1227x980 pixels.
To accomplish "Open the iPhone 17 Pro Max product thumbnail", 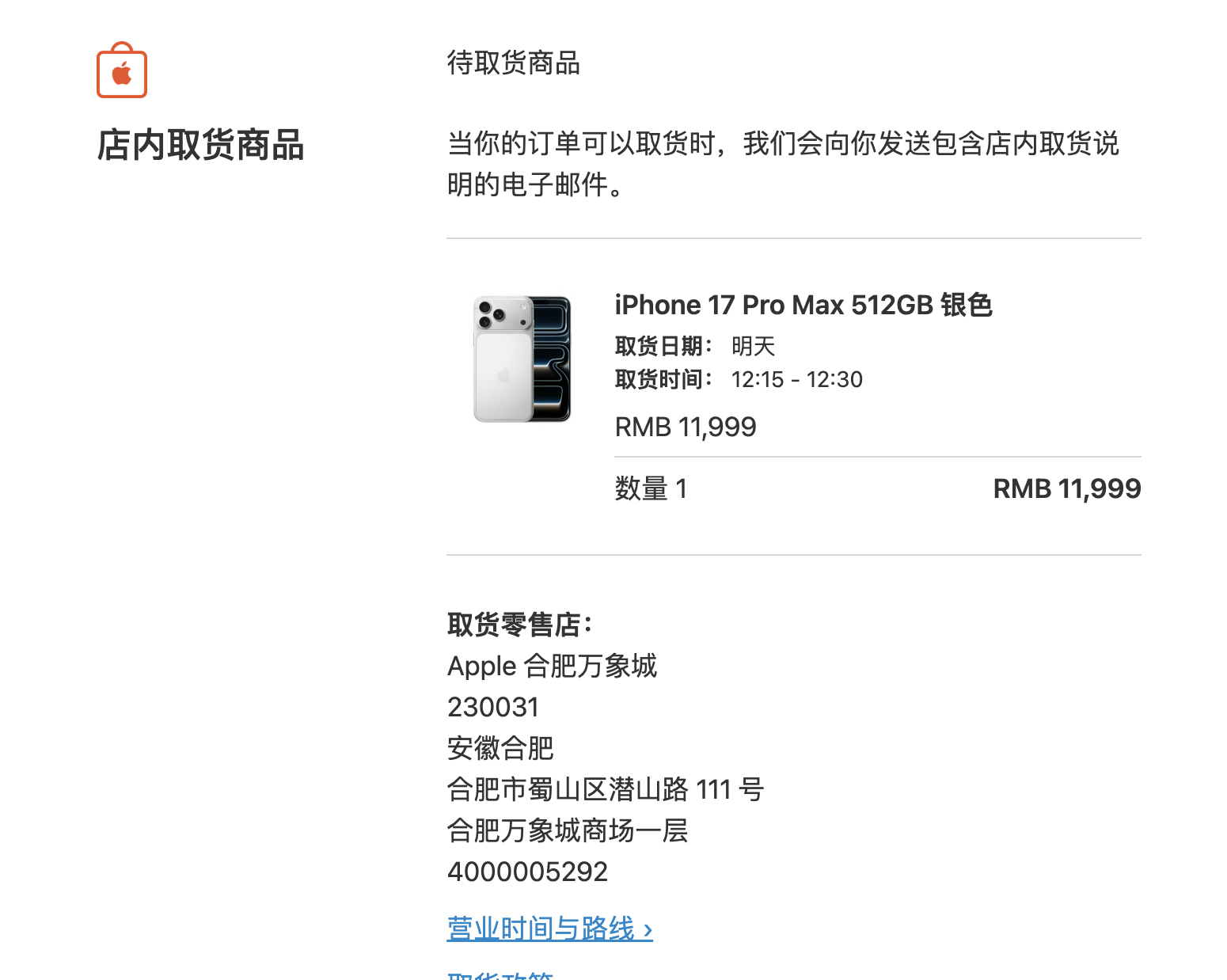I will (x=522, y=359).
